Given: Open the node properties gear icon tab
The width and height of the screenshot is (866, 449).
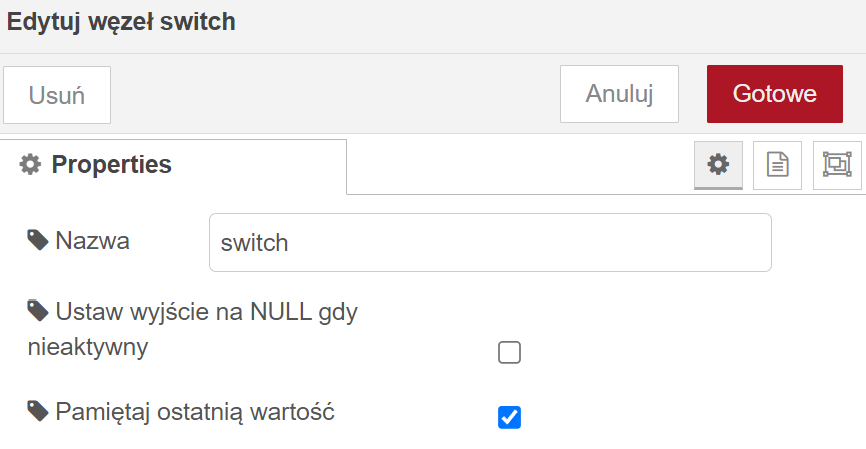Looking at the screenshot, I should click(718, 165).
